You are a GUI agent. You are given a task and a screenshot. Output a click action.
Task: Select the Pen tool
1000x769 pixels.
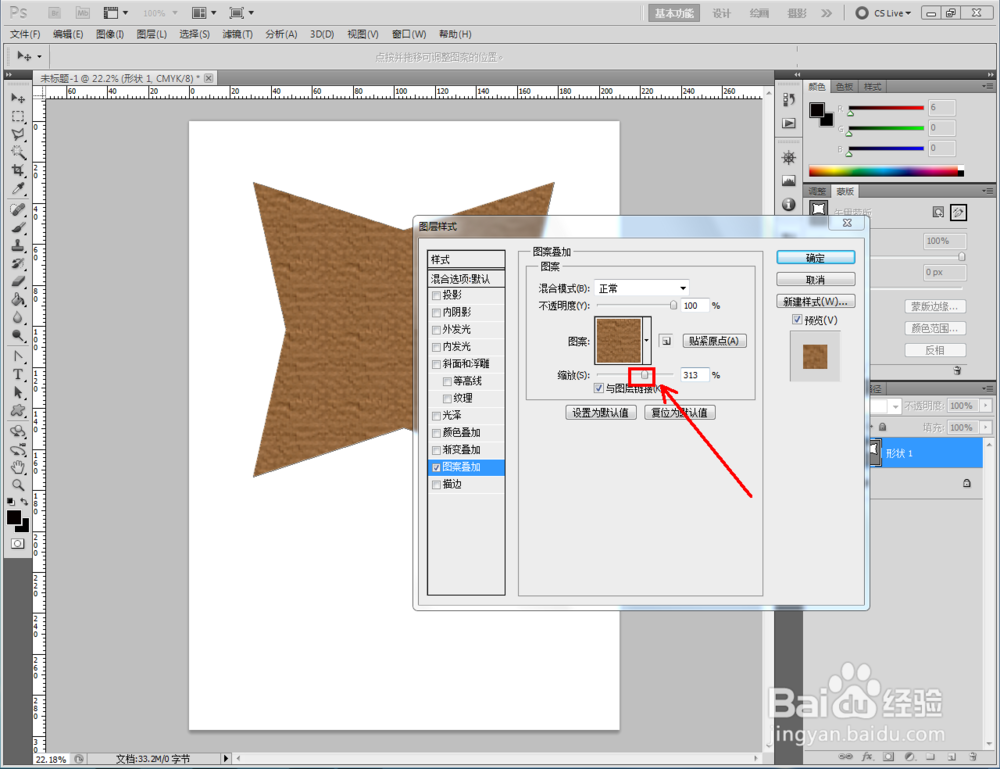tap(18, 356)
